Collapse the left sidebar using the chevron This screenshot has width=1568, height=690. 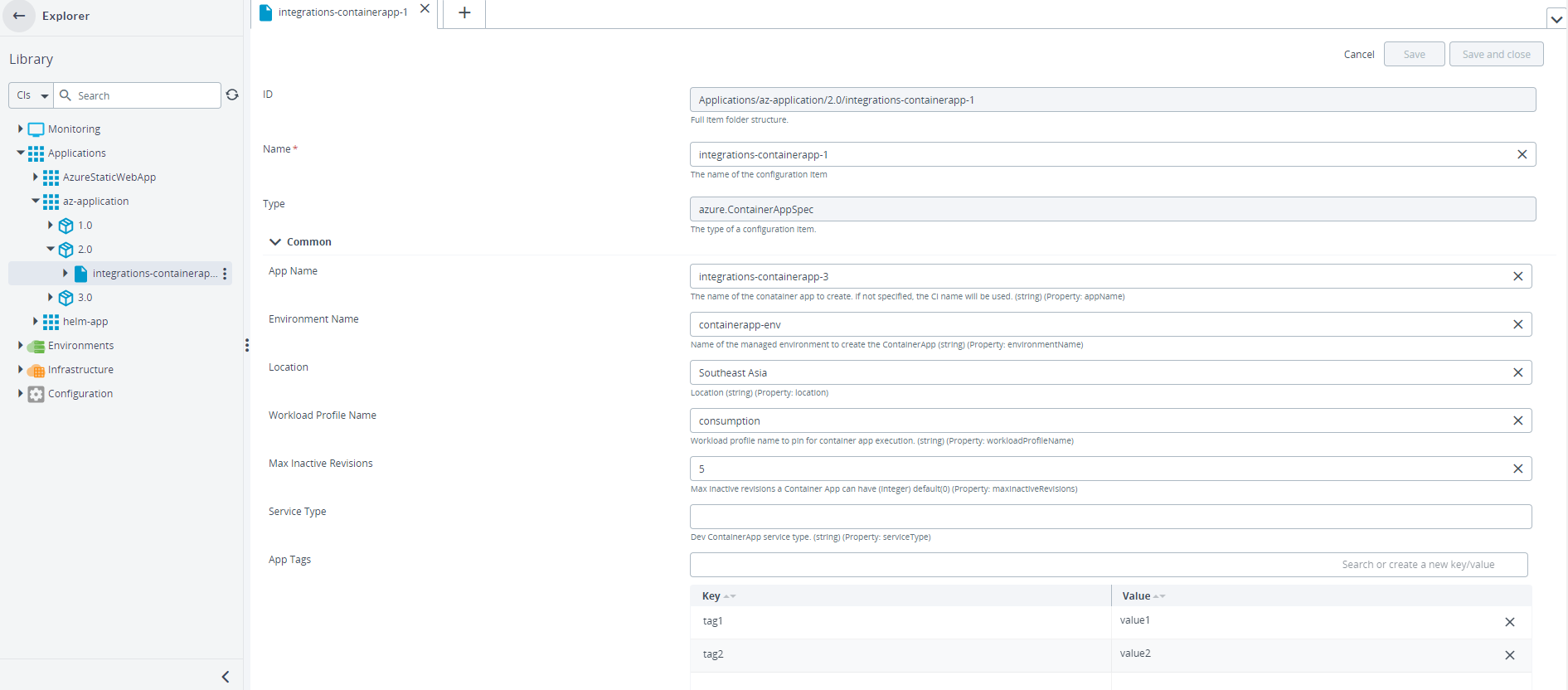click(x=226, y=677)
